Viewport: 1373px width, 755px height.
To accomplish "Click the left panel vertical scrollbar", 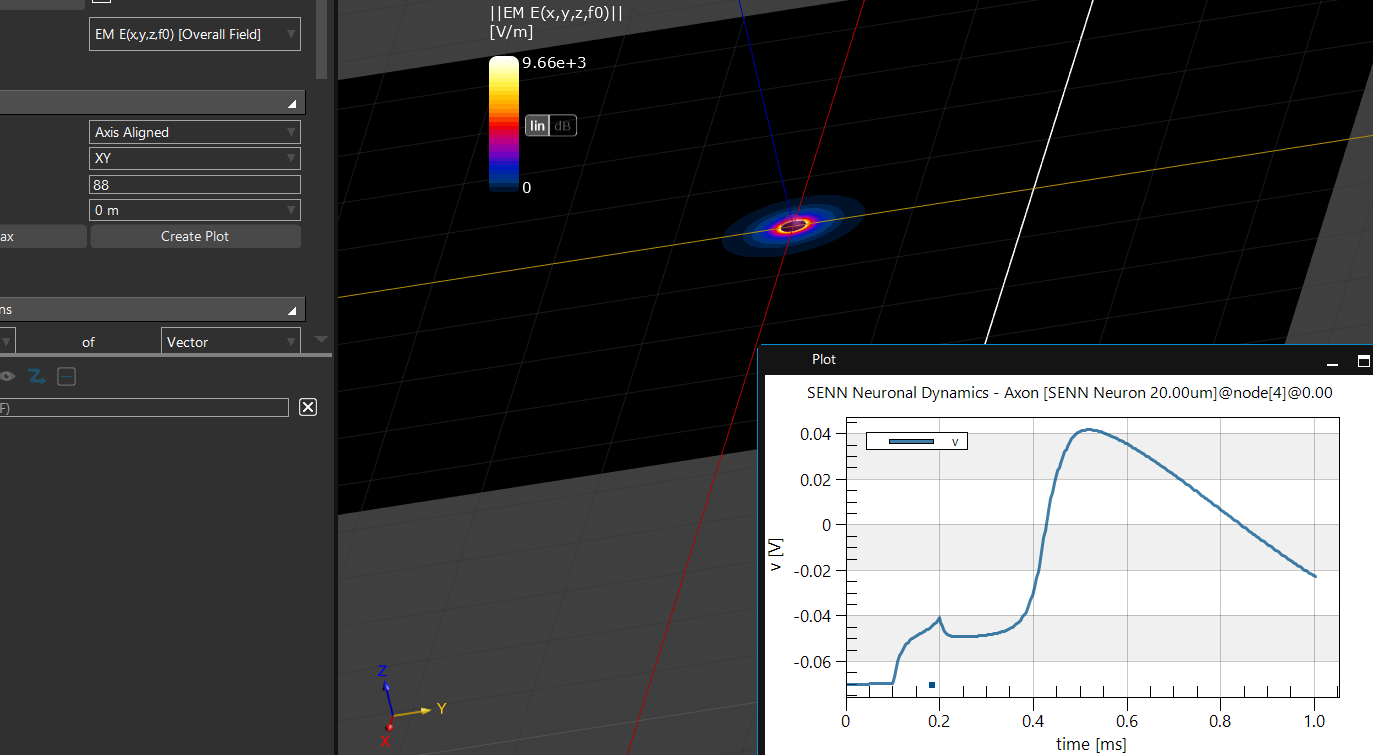I will [x=321, y=39].
